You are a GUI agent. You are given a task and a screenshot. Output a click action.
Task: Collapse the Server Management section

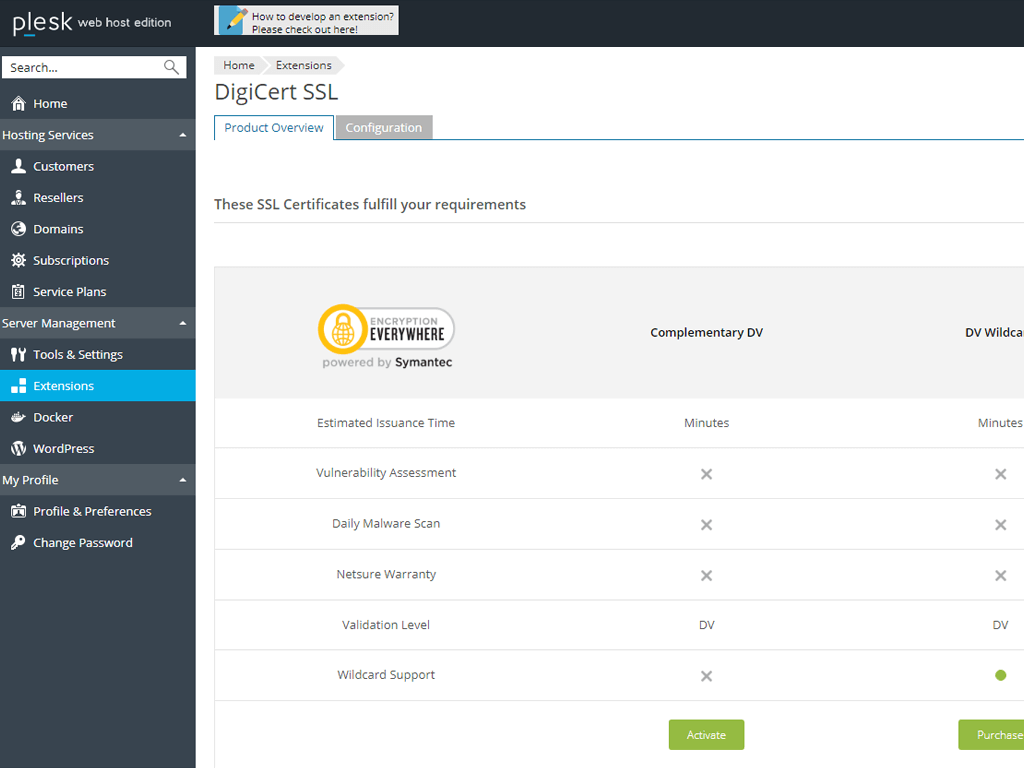point(182,324)
